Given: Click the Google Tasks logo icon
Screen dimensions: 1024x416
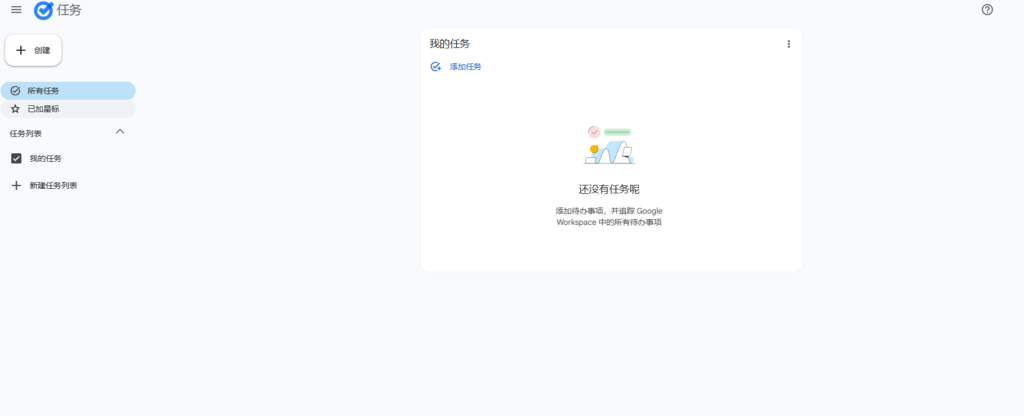Looking at the screenshot, I should click(x=44, y=10).
